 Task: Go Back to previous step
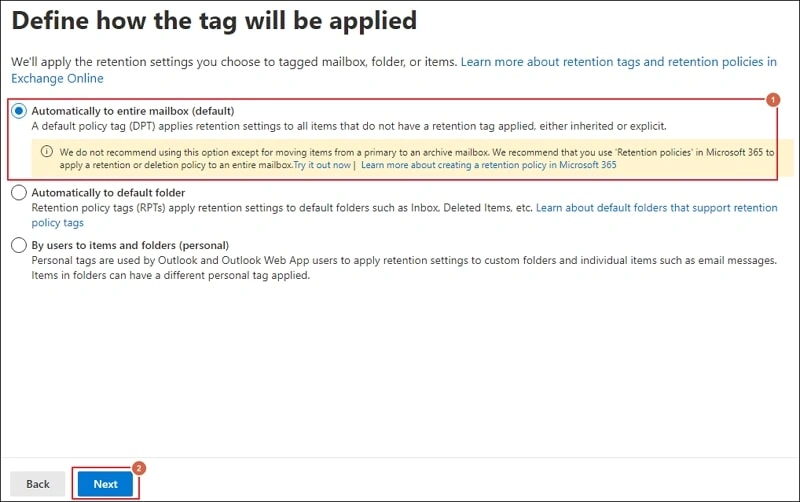point(38,484)
